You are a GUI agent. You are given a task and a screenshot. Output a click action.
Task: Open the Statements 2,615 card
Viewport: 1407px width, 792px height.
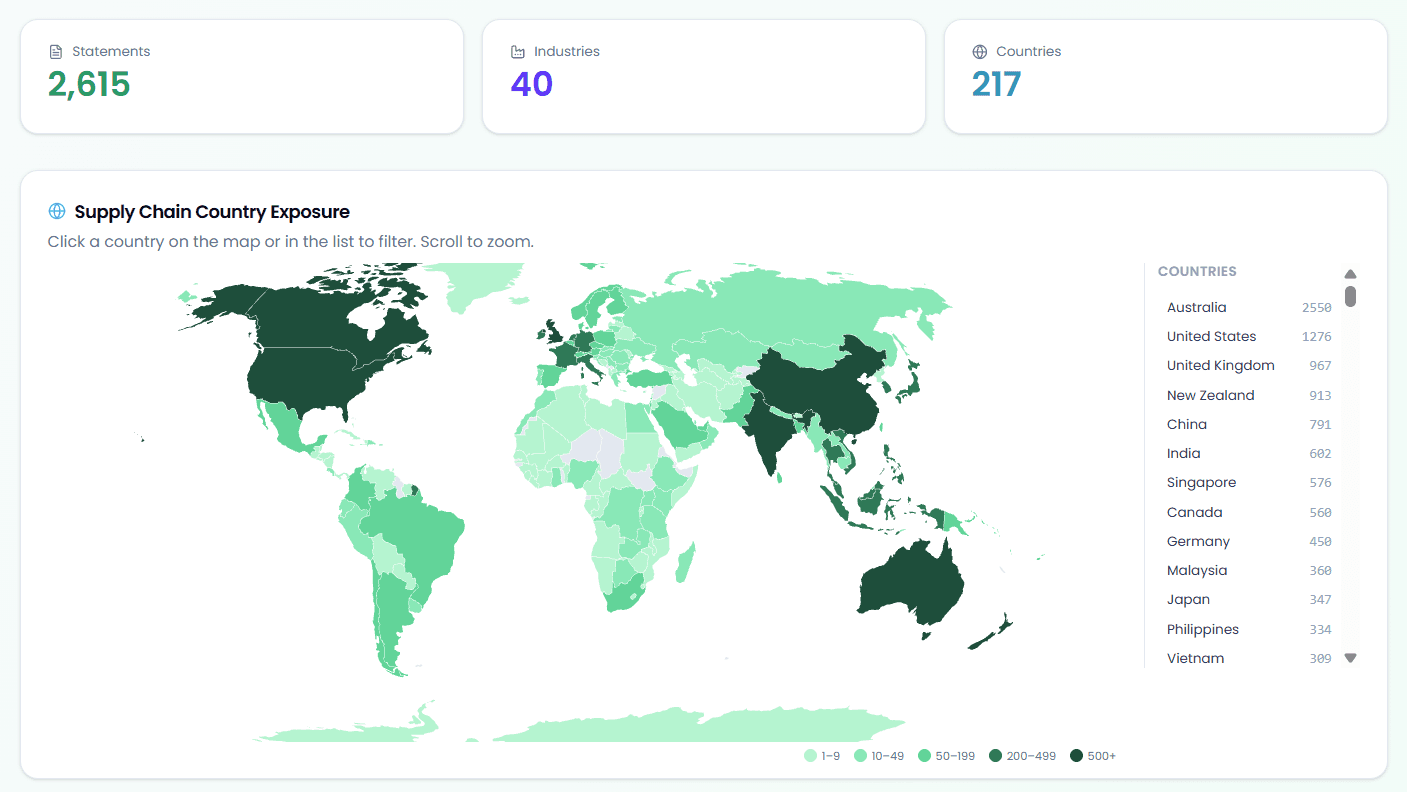(x=242, y=76)
